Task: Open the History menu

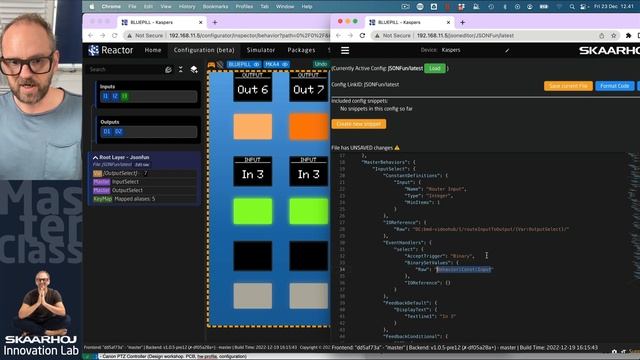Action: click(187, 7)
